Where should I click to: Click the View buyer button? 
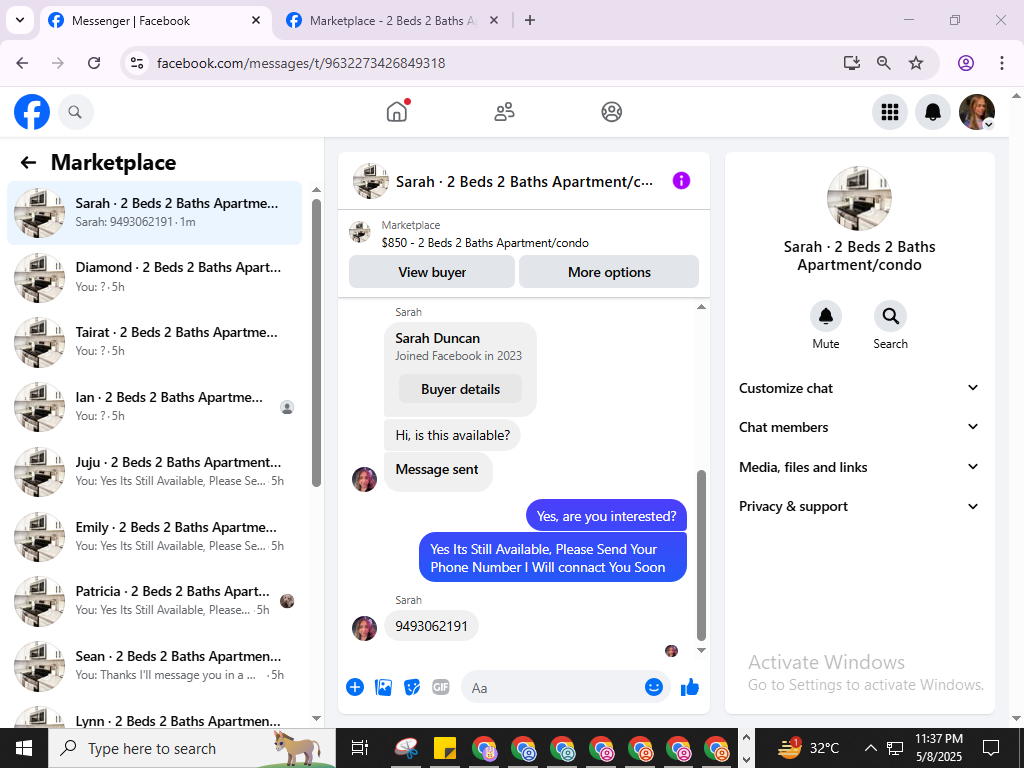point(432,272)
